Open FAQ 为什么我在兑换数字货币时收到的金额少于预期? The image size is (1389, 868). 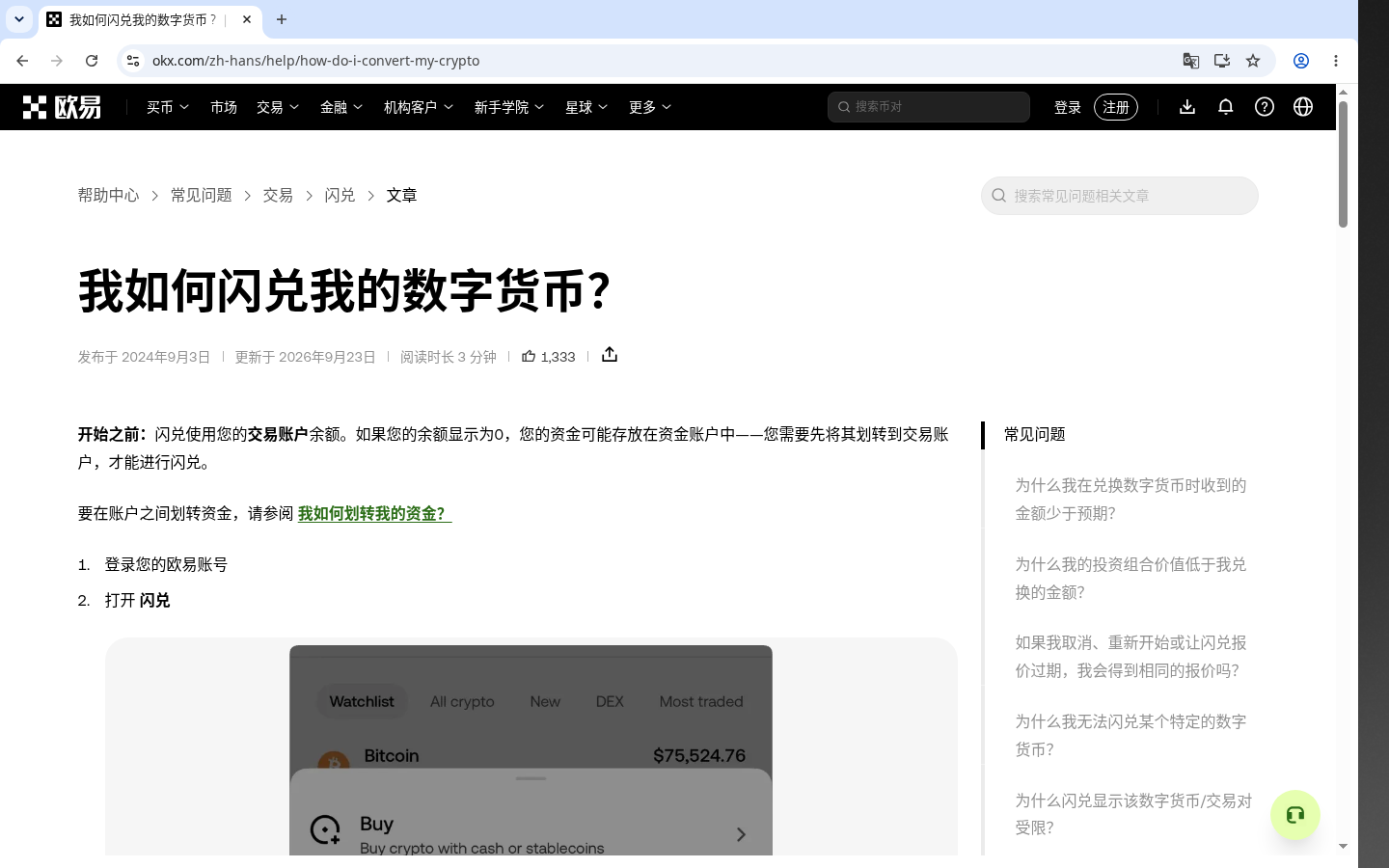click(x=1130, y=500)
